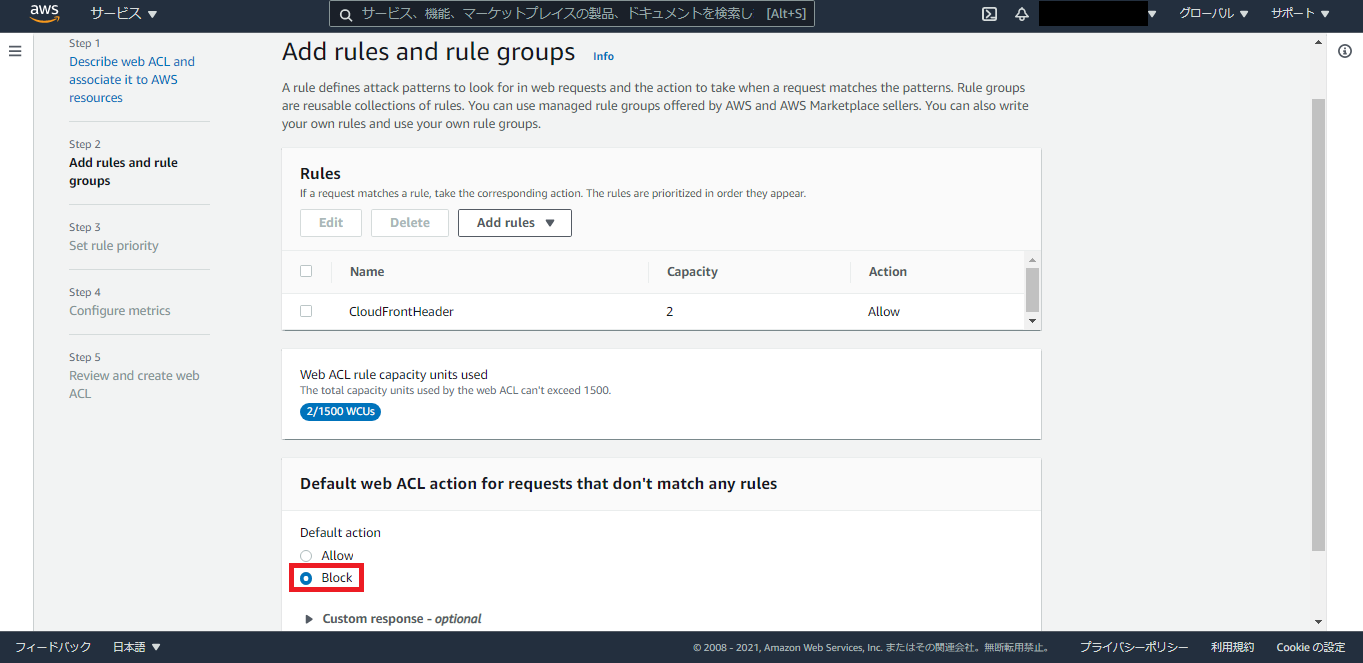
Task: Click the CloudFrontHeader rule name
Action: pos(401,311)
